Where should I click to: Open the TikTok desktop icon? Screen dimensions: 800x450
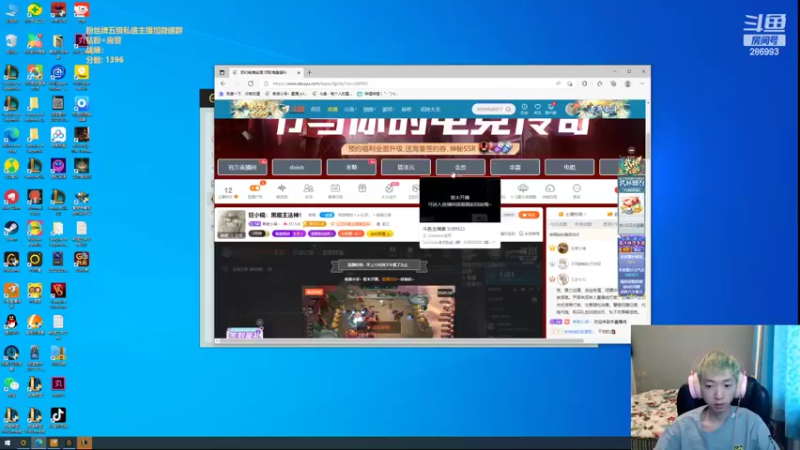[58, 418]
